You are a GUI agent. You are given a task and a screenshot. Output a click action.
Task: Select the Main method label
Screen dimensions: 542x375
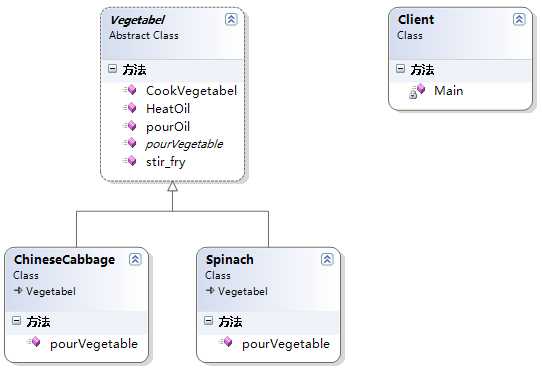(x=448, y=91)
